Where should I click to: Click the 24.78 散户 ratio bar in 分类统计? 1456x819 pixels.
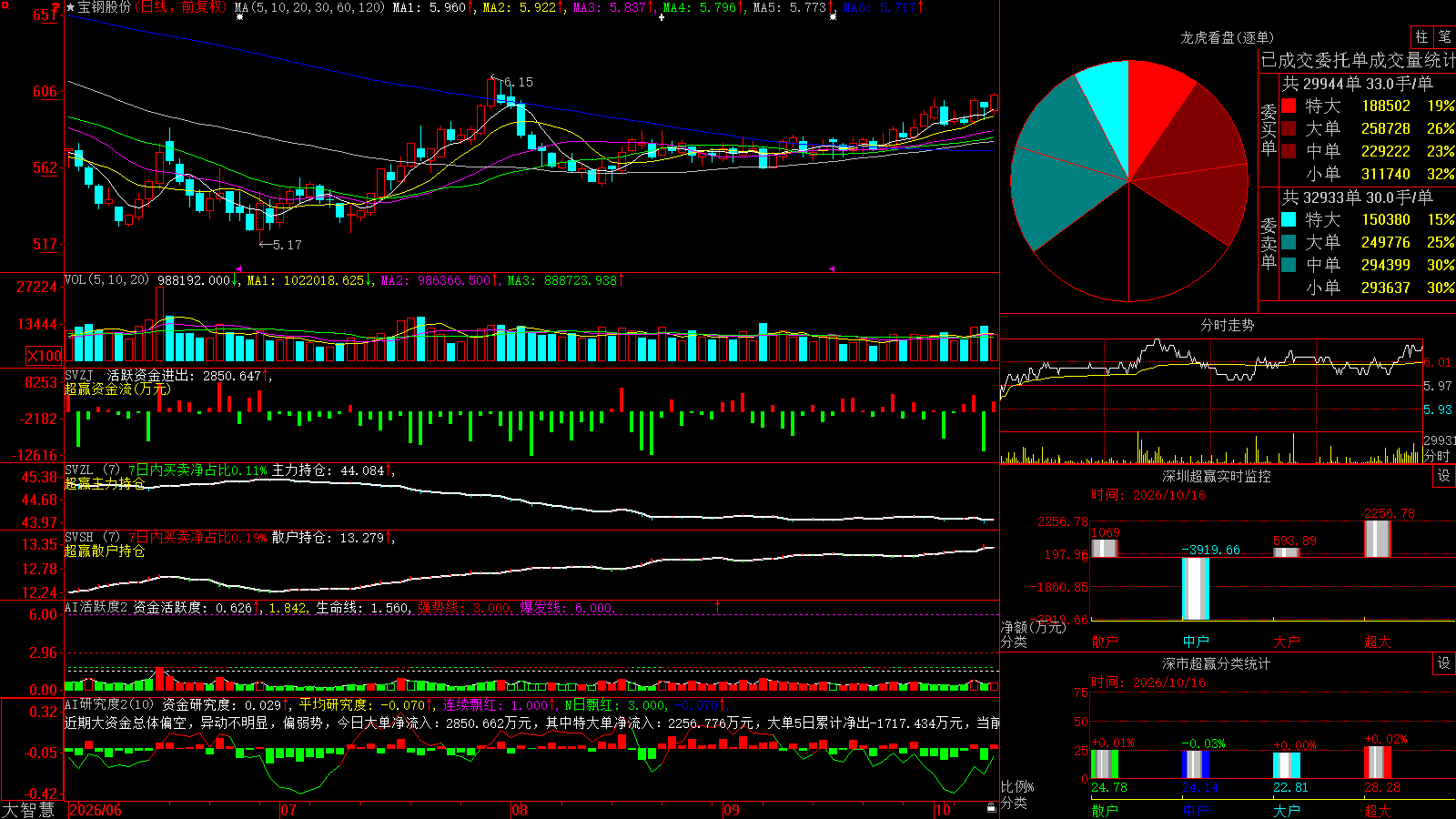click(x=1105, y=764)
